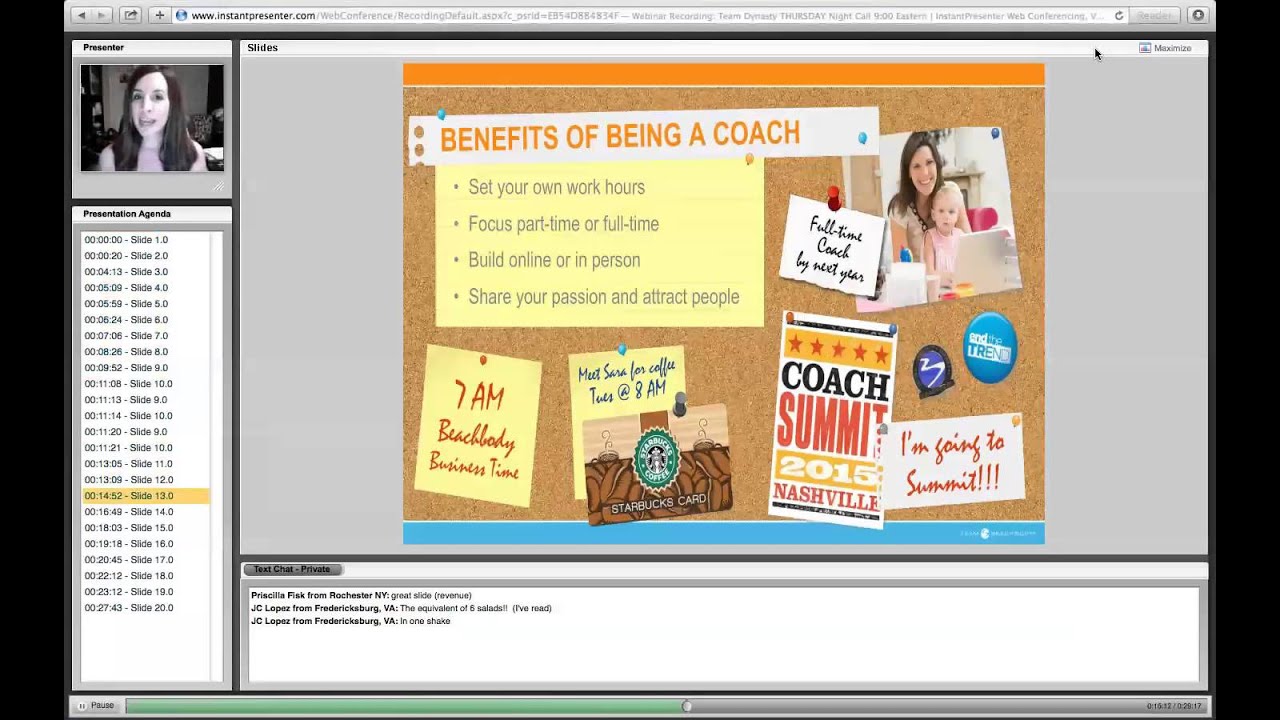Click chat message "In one shake"
The image size is (1280, 720).
click(425, 621)
